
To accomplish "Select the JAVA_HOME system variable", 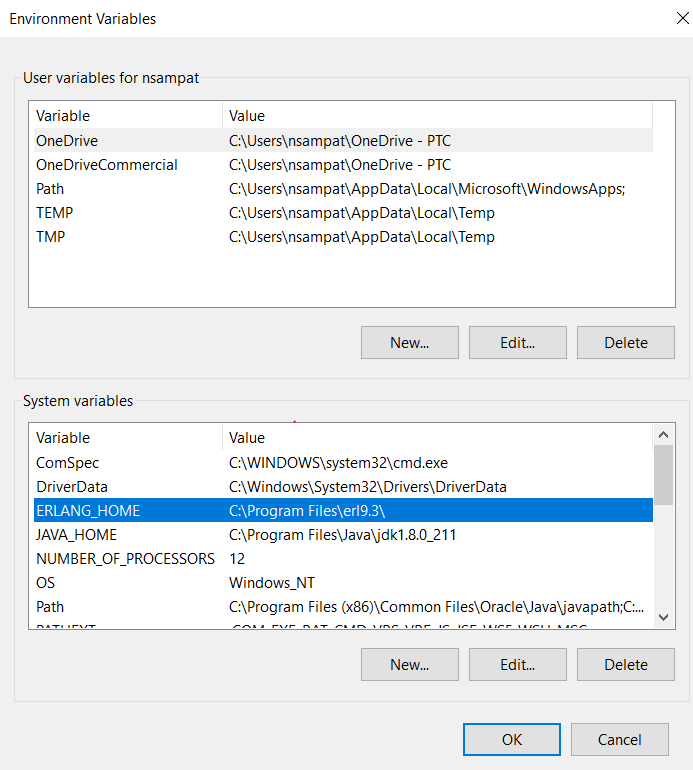I will tap(76, 535).
